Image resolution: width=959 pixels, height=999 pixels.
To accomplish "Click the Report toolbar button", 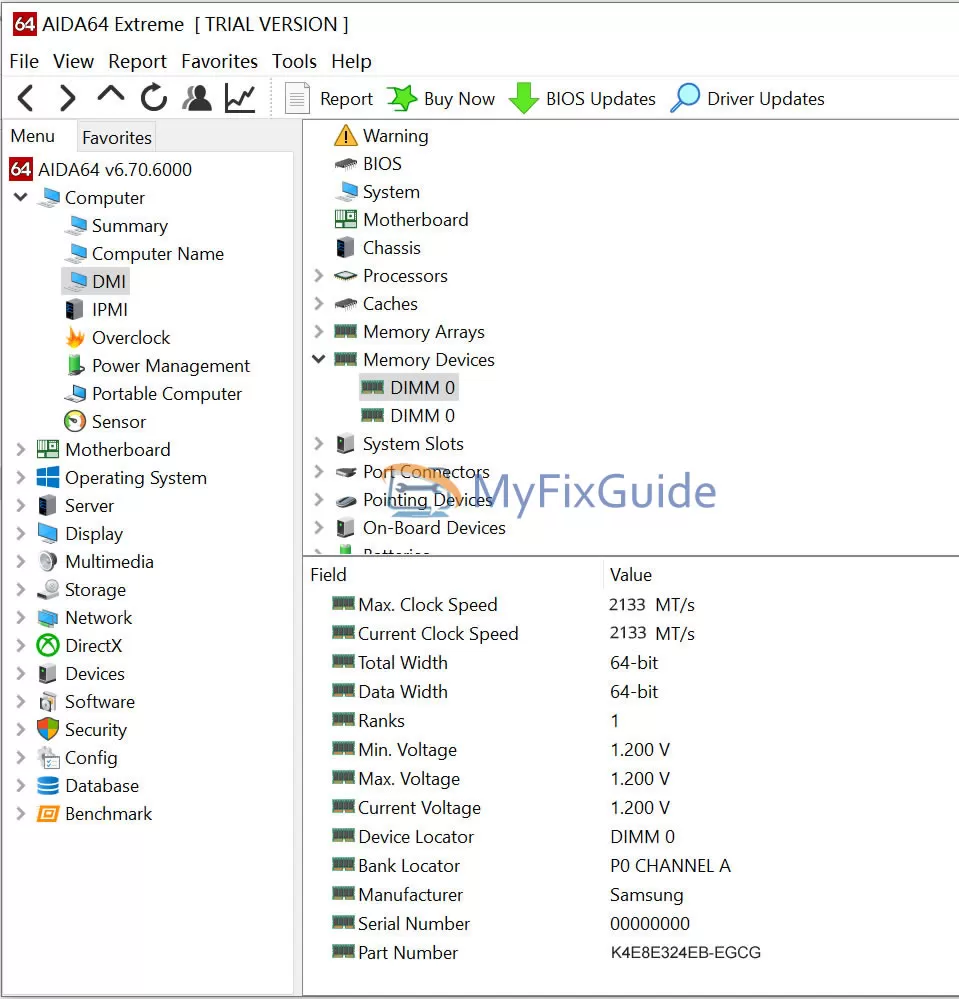I will (328, 99).
